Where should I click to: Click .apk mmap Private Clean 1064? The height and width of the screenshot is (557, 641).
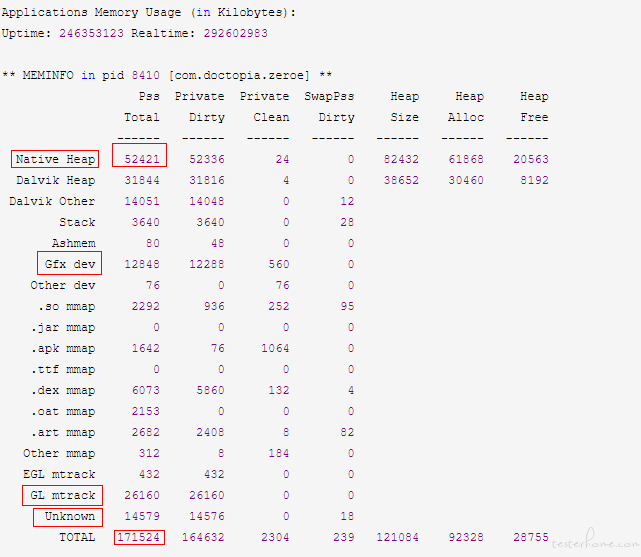pyautogui.click(x=275, y=349)
